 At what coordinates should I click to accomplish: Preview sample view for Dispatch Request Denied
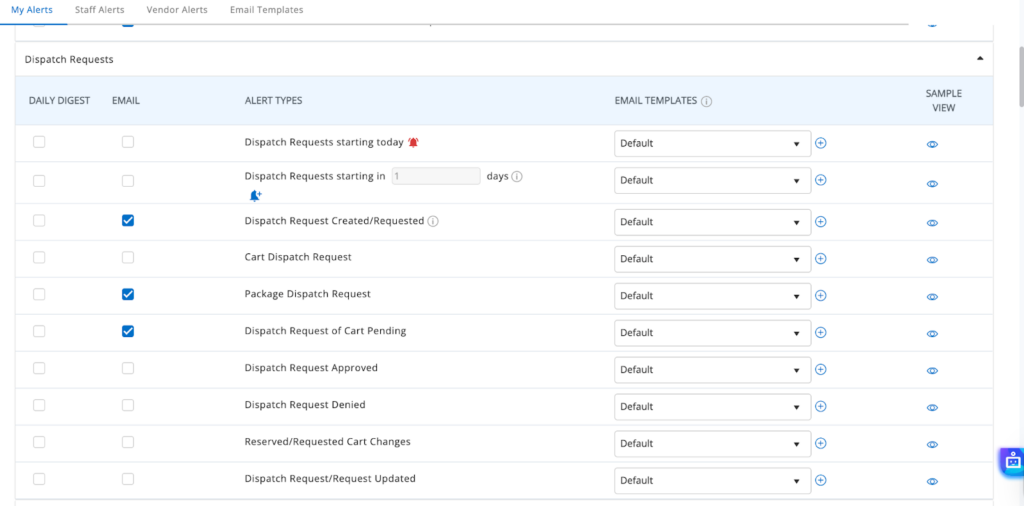click(x=932, y=408)
